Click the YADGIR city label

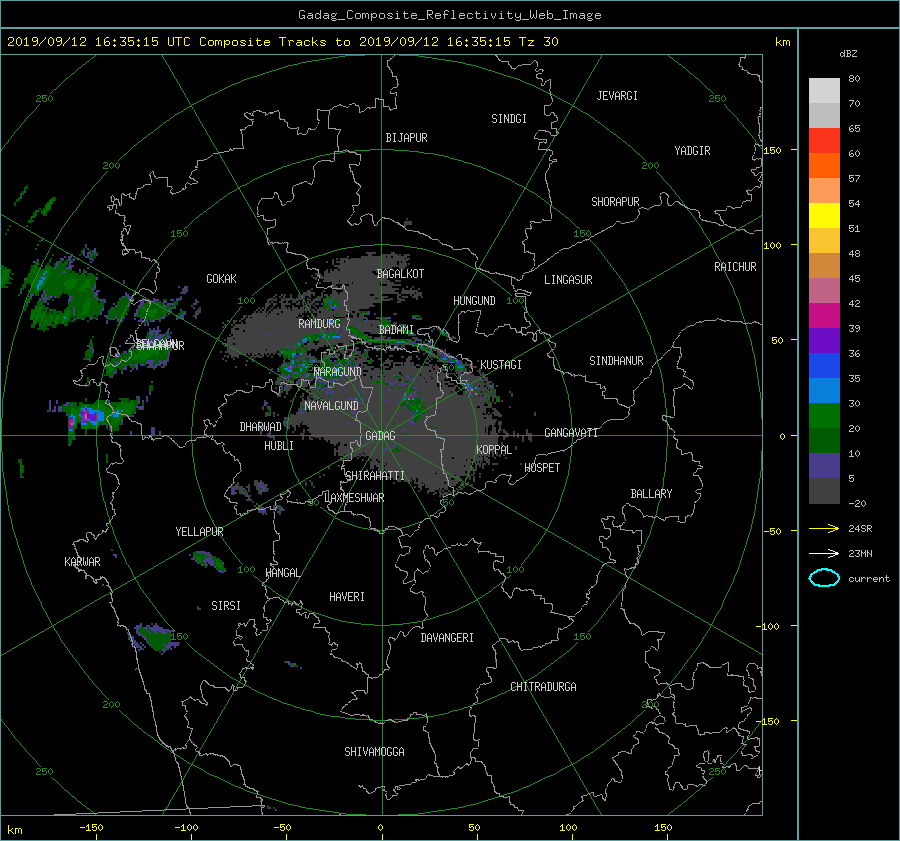(x=692, y=151)
